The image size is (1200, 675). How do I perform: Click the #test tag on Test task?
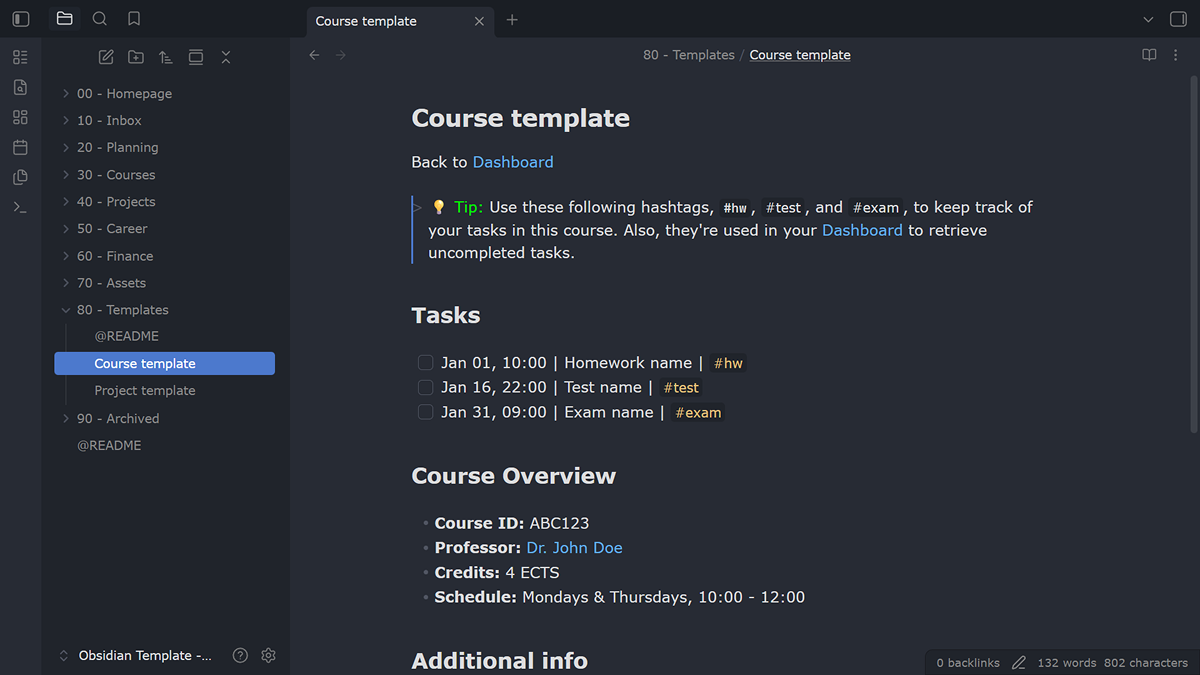point(680,388)
